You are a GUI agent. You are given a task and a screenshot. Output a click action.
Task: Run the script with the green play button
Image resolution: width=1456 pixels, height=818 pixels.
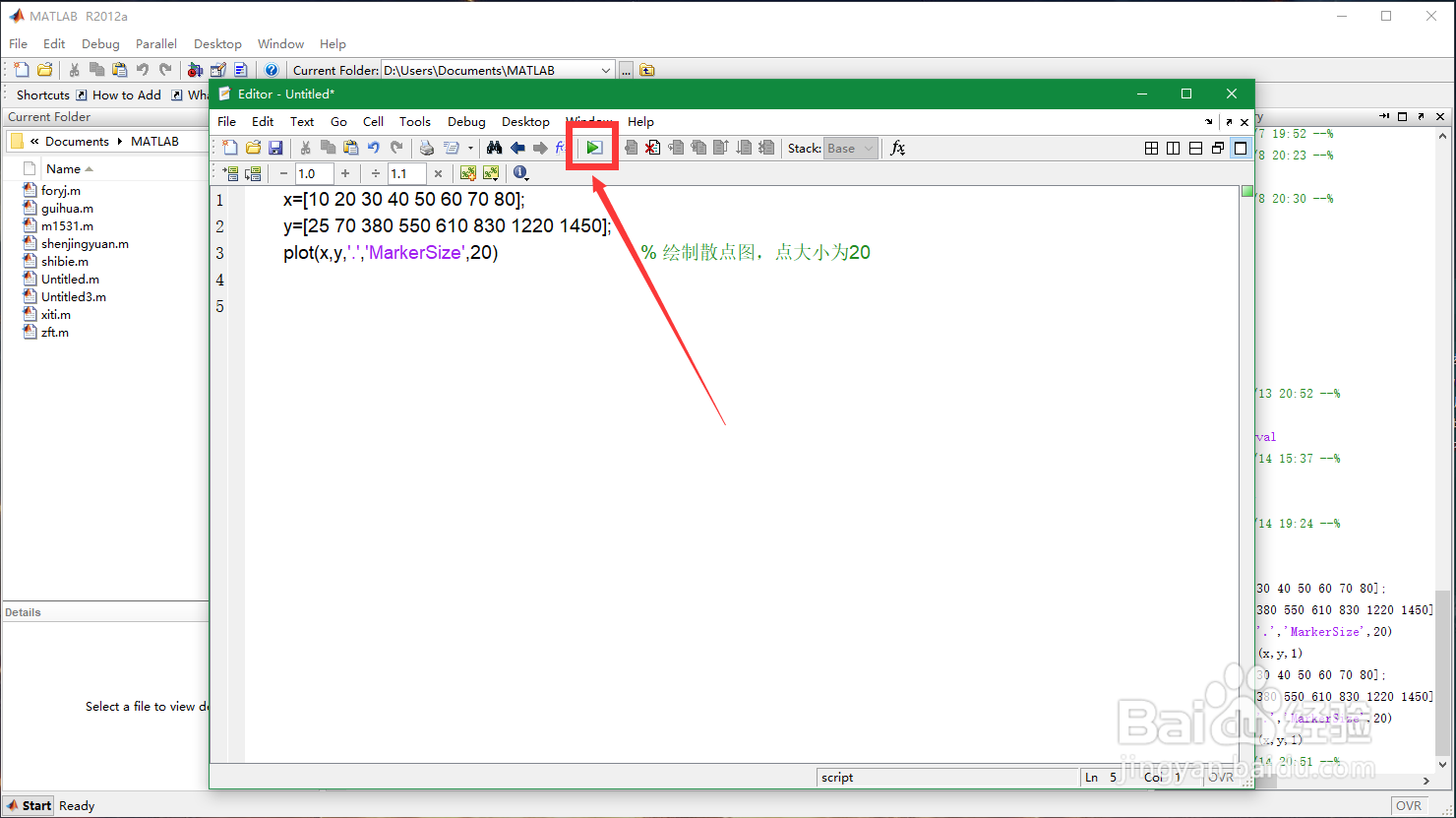click(594, 148)
